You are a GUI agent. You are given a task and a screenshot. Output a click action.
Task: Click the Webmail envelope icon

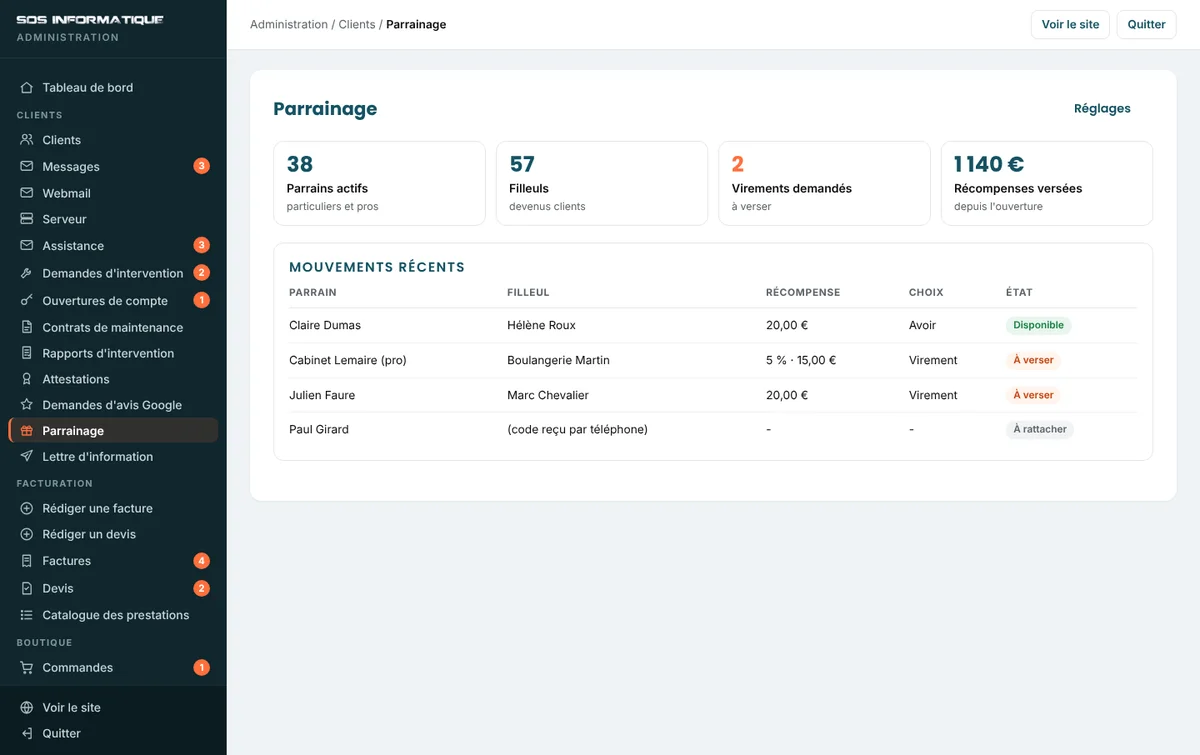[x=27, y=193]
